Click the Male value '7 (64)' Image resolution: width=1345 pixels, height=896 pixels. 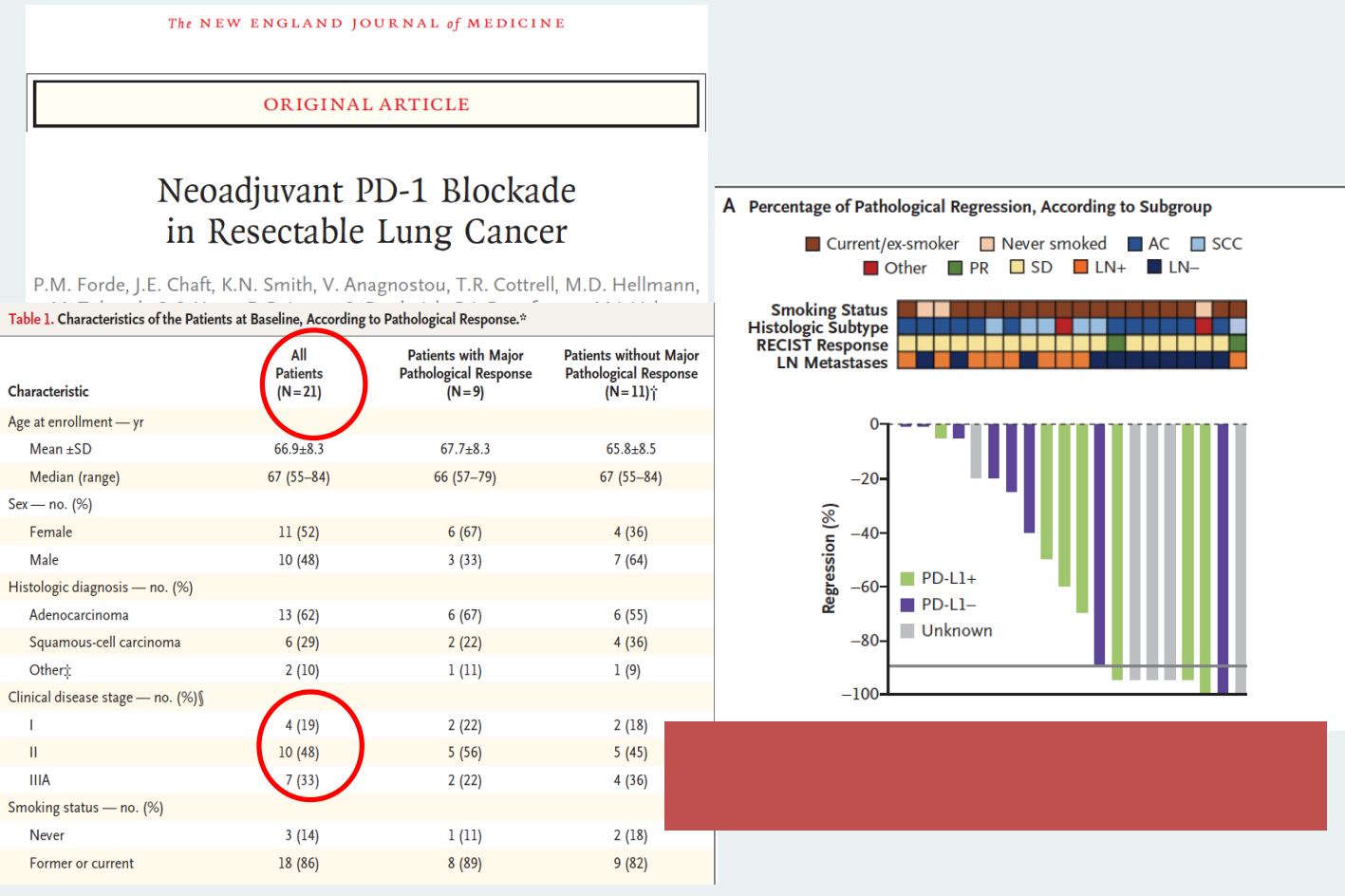631,560
